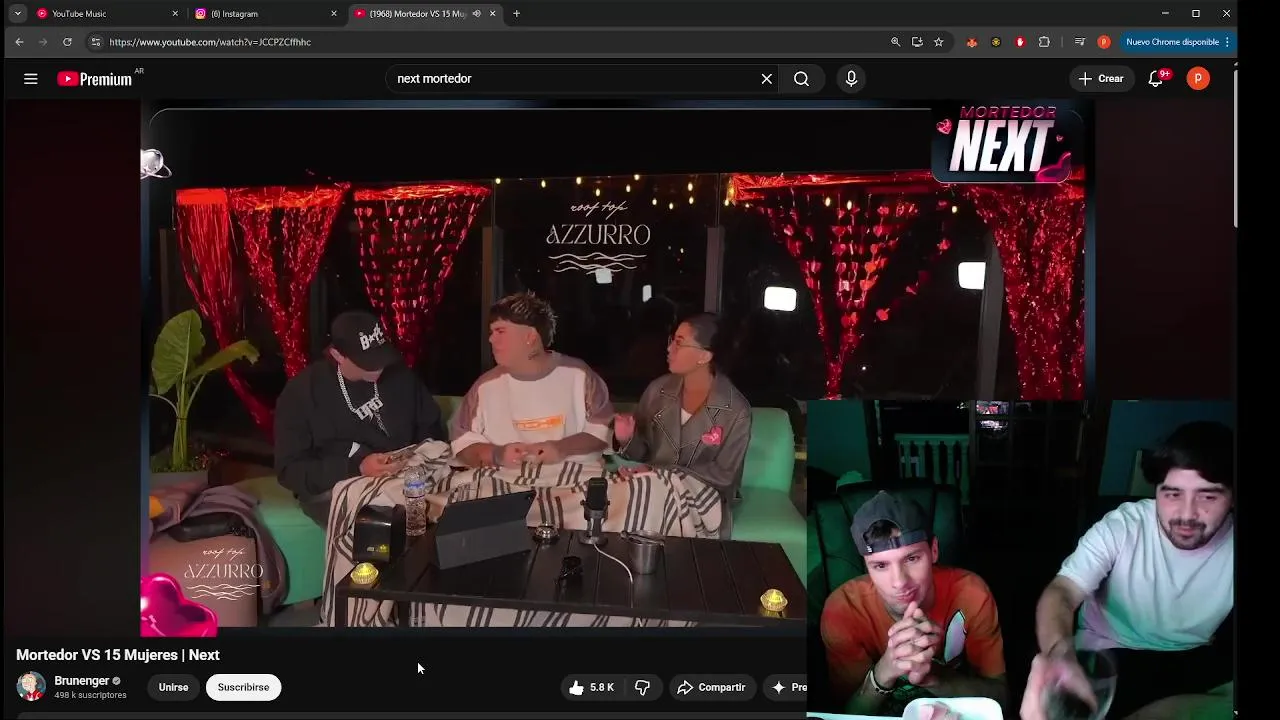Open Chrome extensions puzzle menu
1280x720 pixels.
point(1044,42)
